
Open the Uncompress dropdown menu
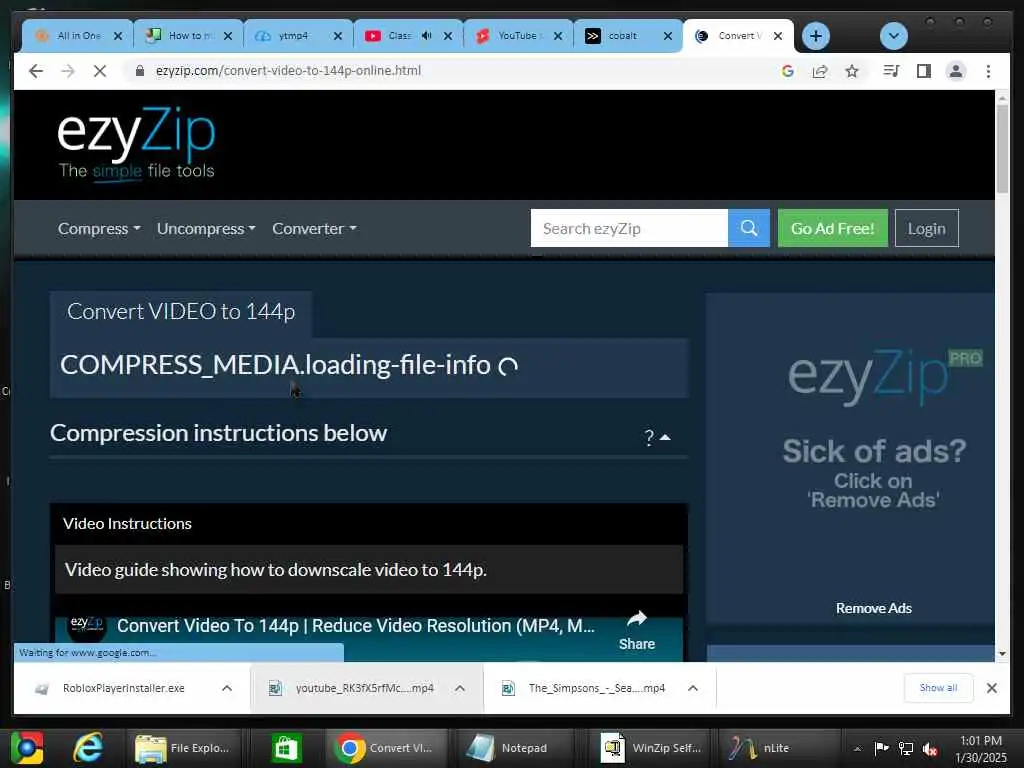tap(206, 229)
